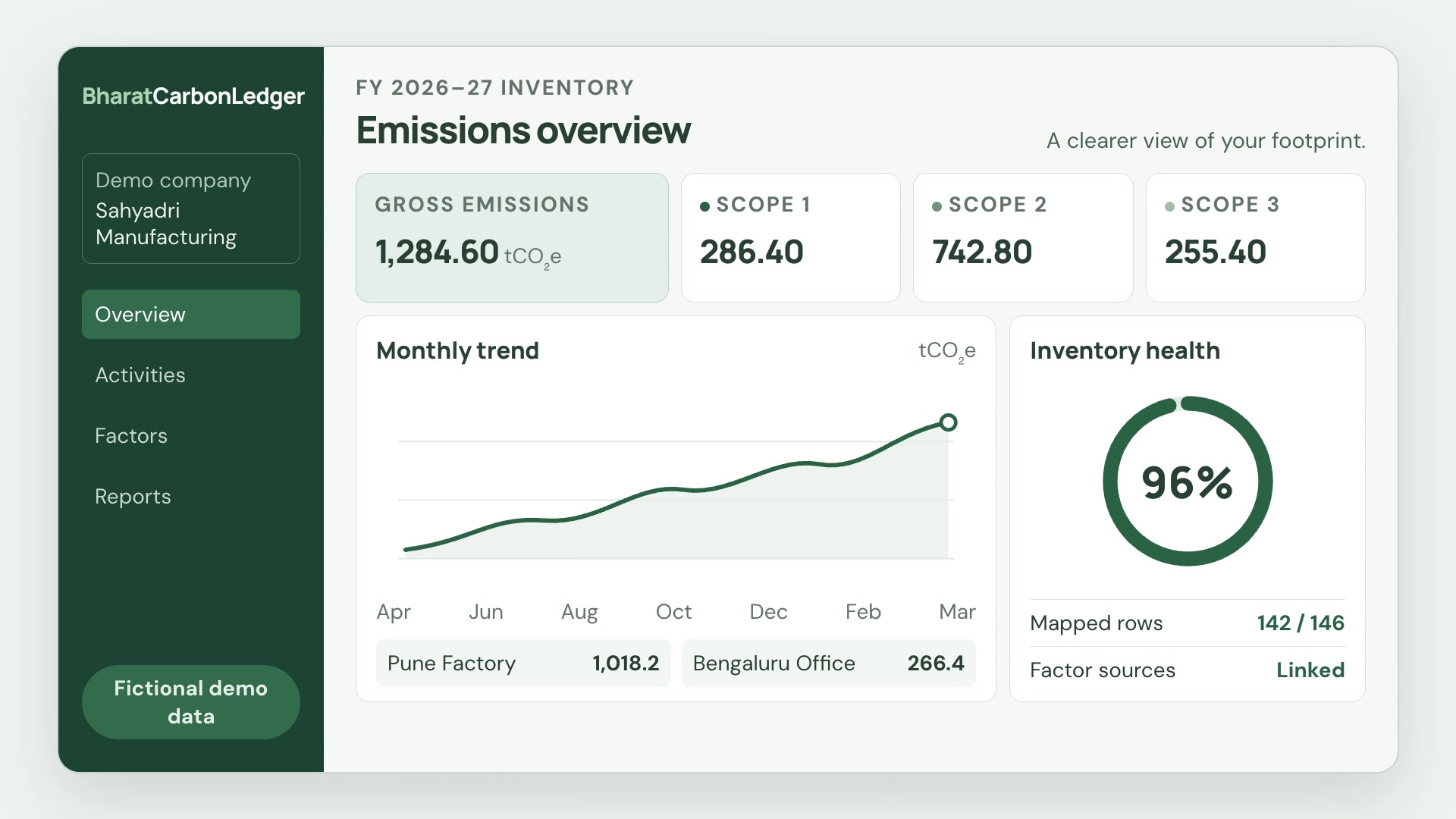Click the FY 2026–27 INVENTORY label
The width and height of the screenshot is (1456, 819).
point(494,88)
